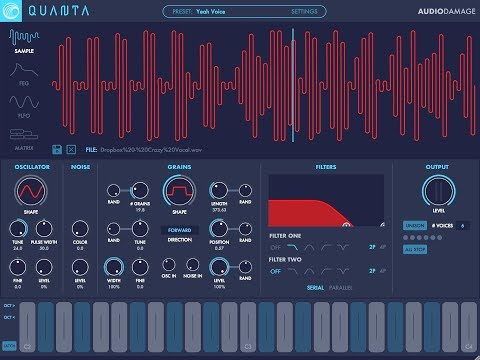Viewport: 480px width, 360px height.
Task: Select bandpass shape for Filter Two
Action: click(x=309, y=271)
